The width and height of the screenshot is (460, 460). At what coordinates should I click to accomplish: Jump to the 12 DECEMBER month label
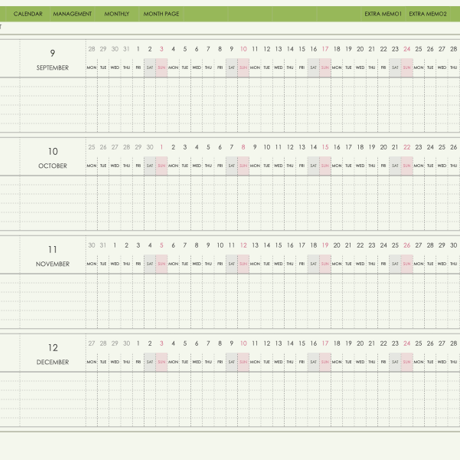pyautogui.click(x=53, y=354)
